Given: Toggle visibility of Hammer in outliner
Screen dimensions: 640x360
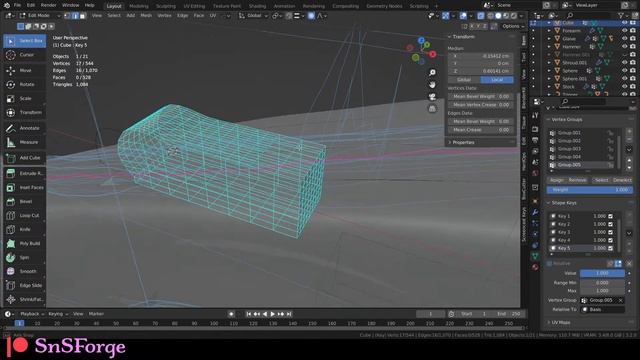Looking at the screenshot, I should (624, 47).
